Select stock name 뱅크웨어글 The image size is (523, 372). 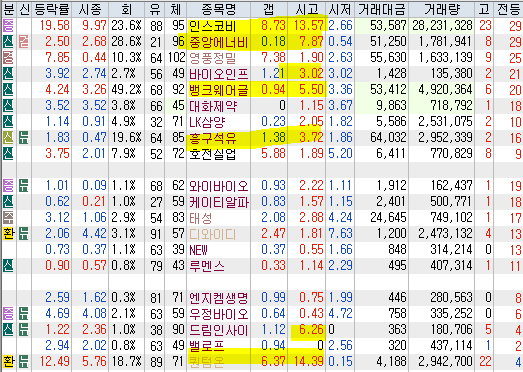click(x=218, y=90)
